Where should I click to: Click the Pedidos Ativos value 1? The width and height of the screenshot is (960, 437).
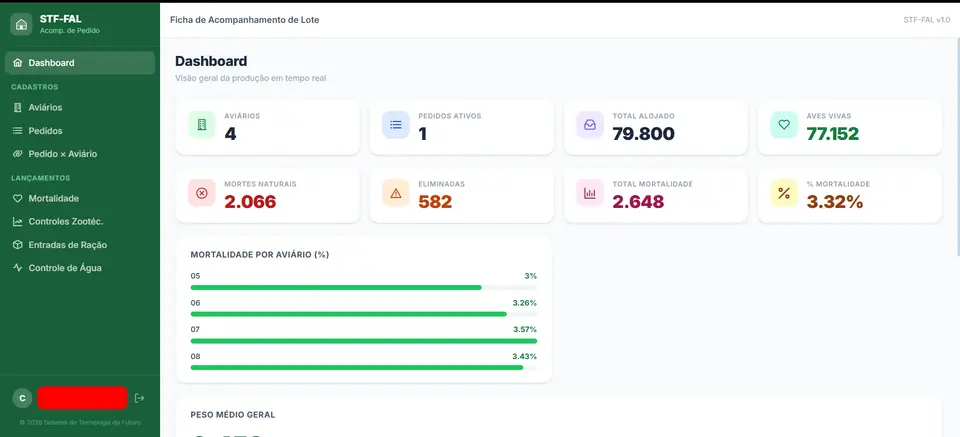tap(422, 133)
